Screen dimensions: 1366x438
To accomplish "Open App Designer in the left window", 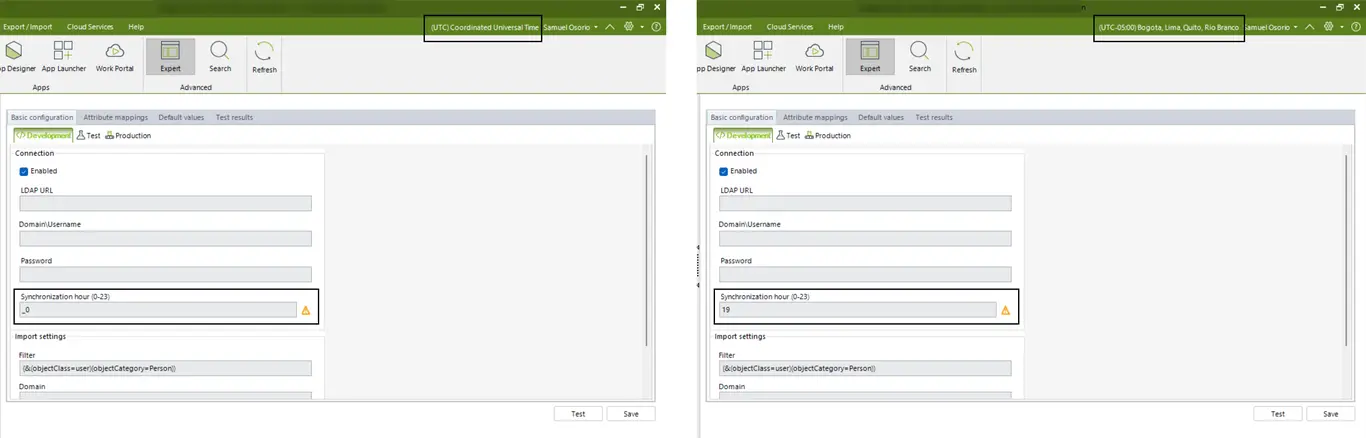I will (x=15, y=56).
